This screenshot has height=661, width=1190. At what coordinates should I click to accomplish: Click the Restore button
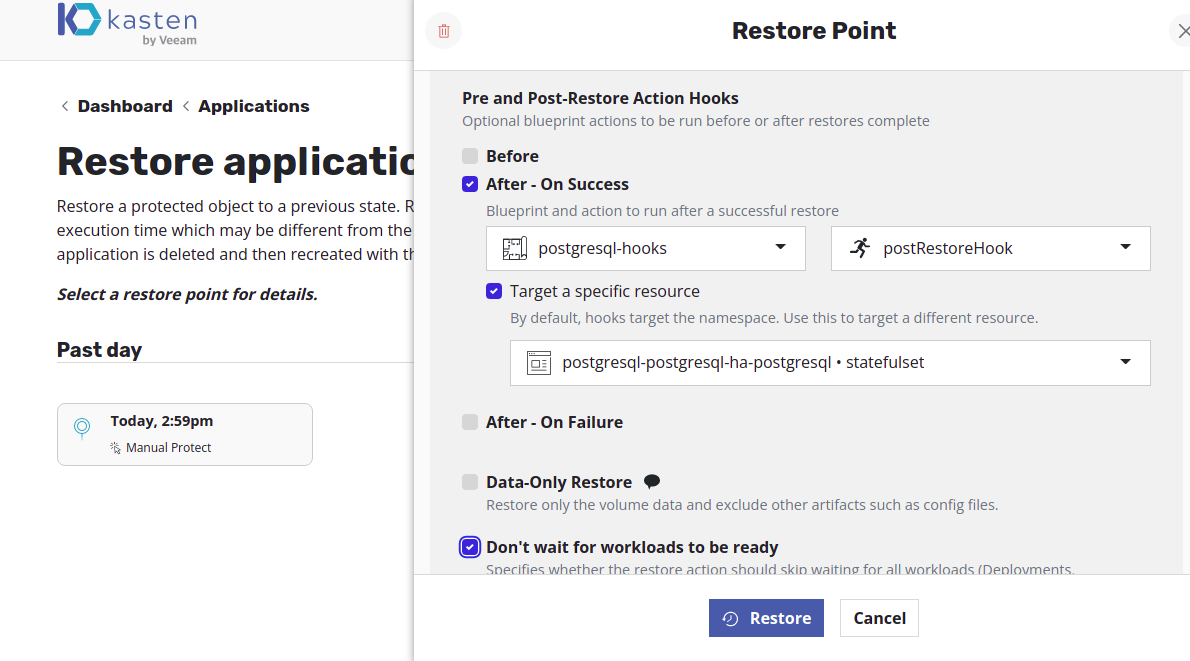pos(766,618)
